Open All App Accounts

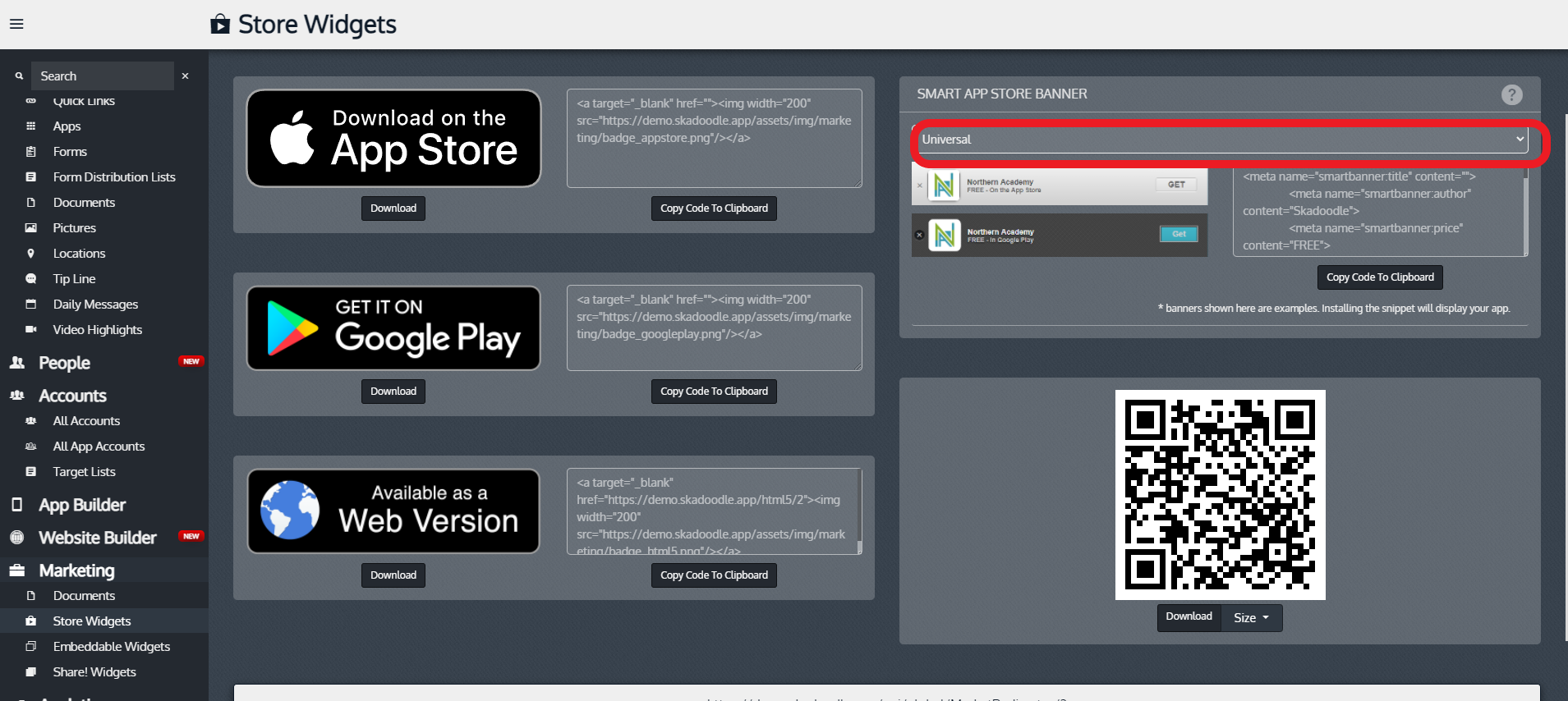[99, 447]
